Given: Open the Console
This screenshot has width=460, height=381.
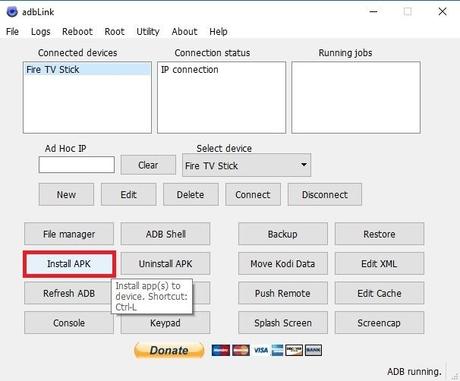Looking at the screenshot, I should [69, 323].
